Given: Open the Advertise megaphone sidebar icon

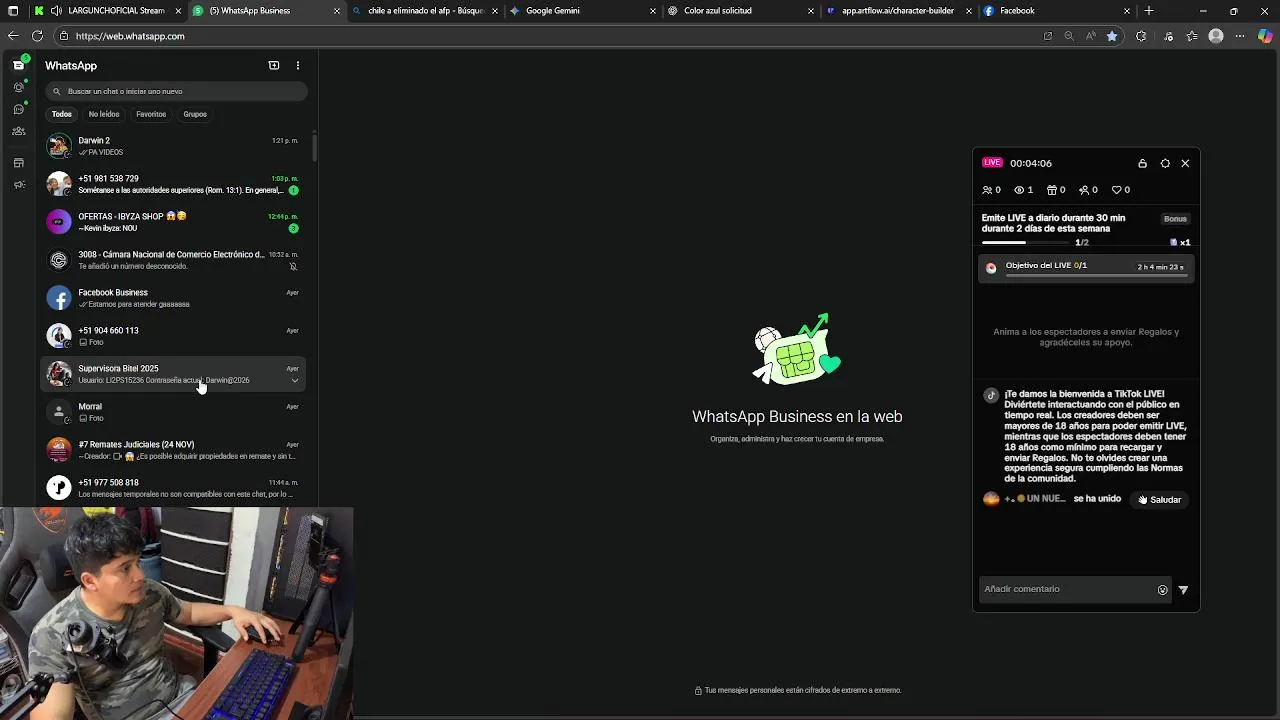Looking at the screenshot, I should coord(18,185).
